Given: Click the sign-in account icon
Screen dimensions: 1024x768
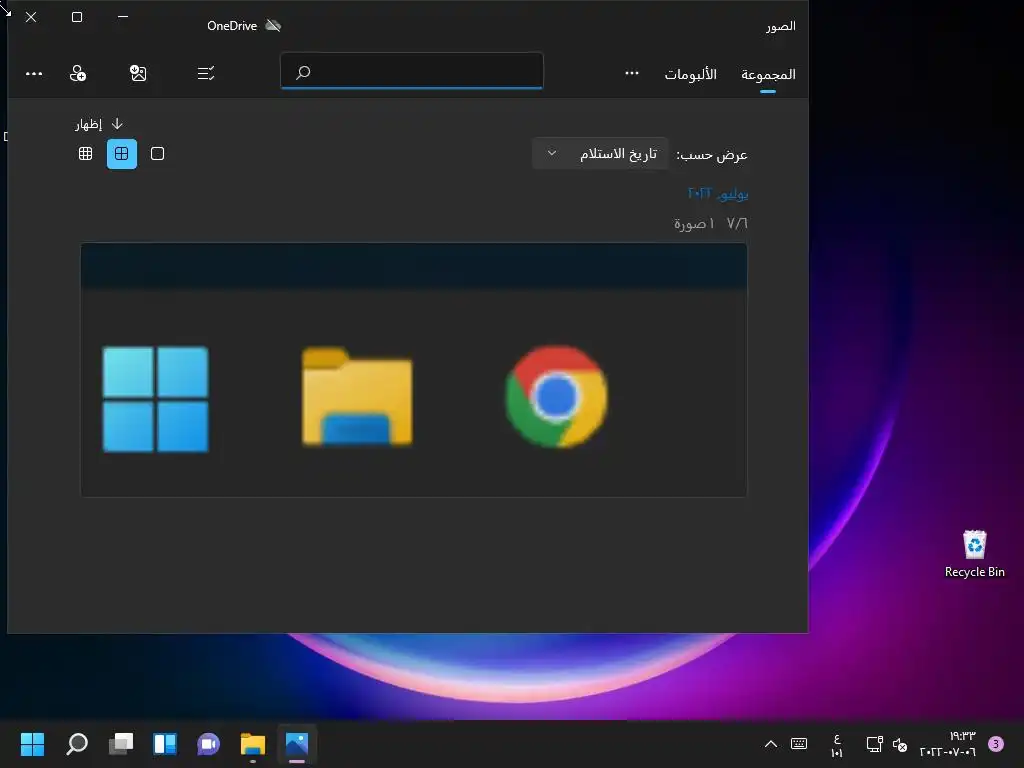Looking at the screenshot, I should 78,73.
